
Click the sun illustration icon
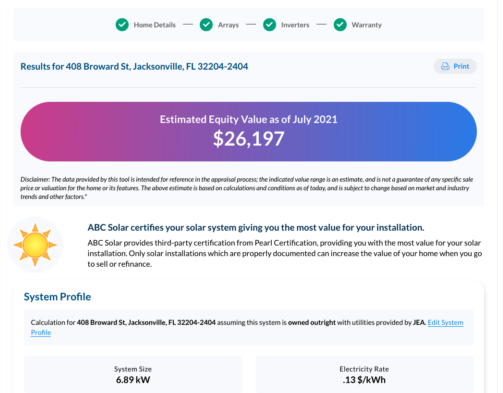[35, 245]
